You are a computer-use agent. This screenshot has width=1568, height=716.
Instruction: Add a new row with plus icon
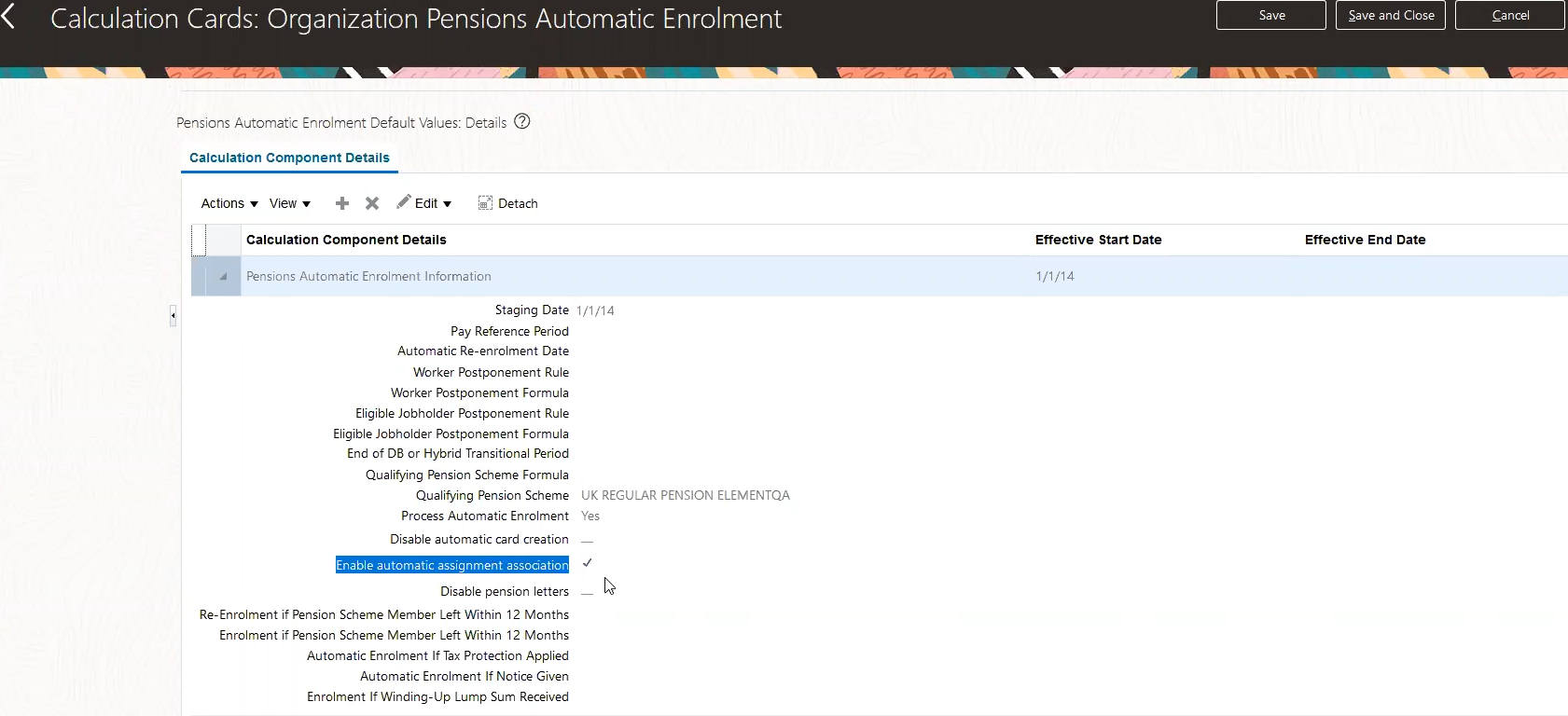pos(342,203)
